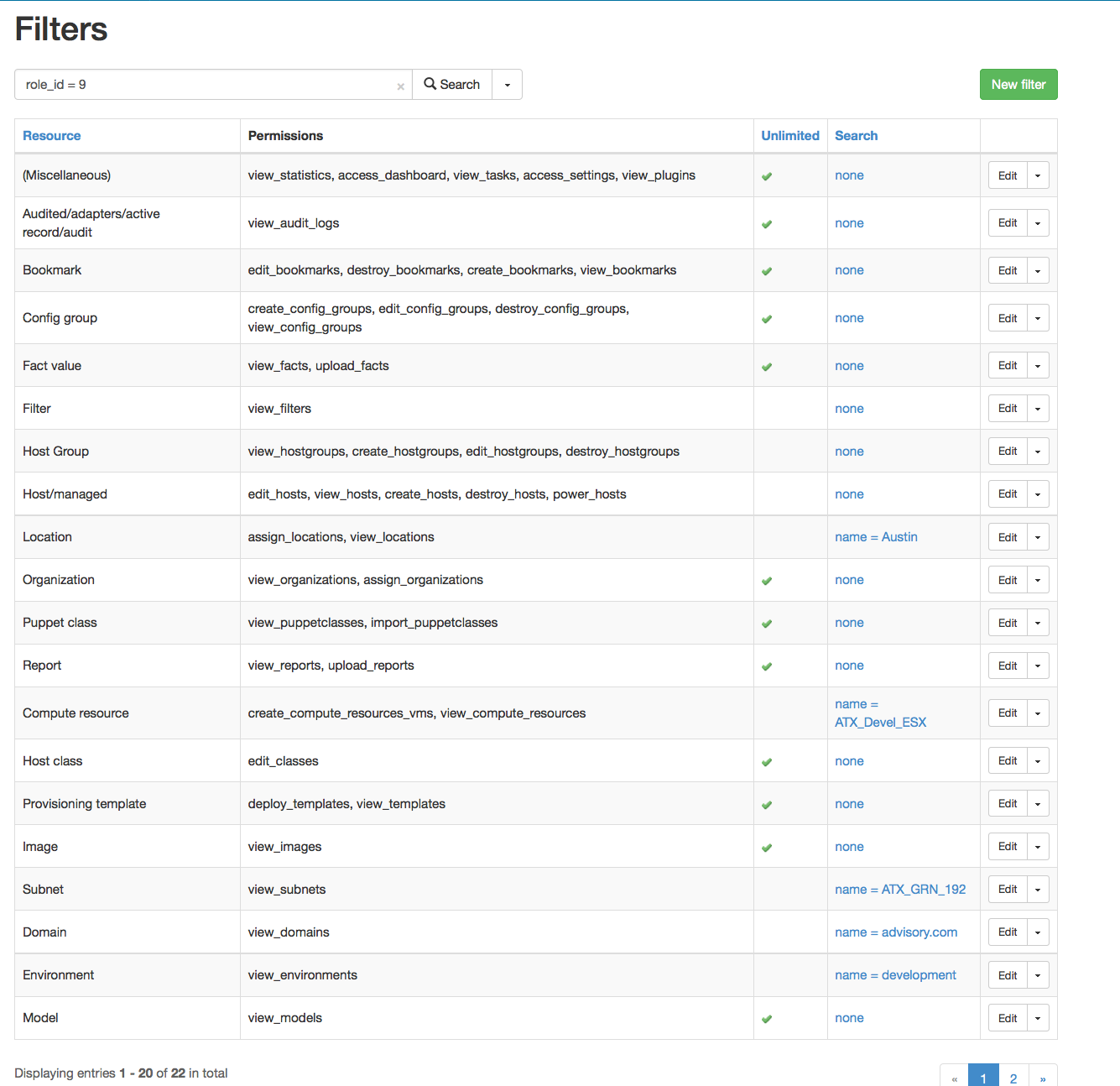Edit the Image filter

click(x=1008, y=847)
